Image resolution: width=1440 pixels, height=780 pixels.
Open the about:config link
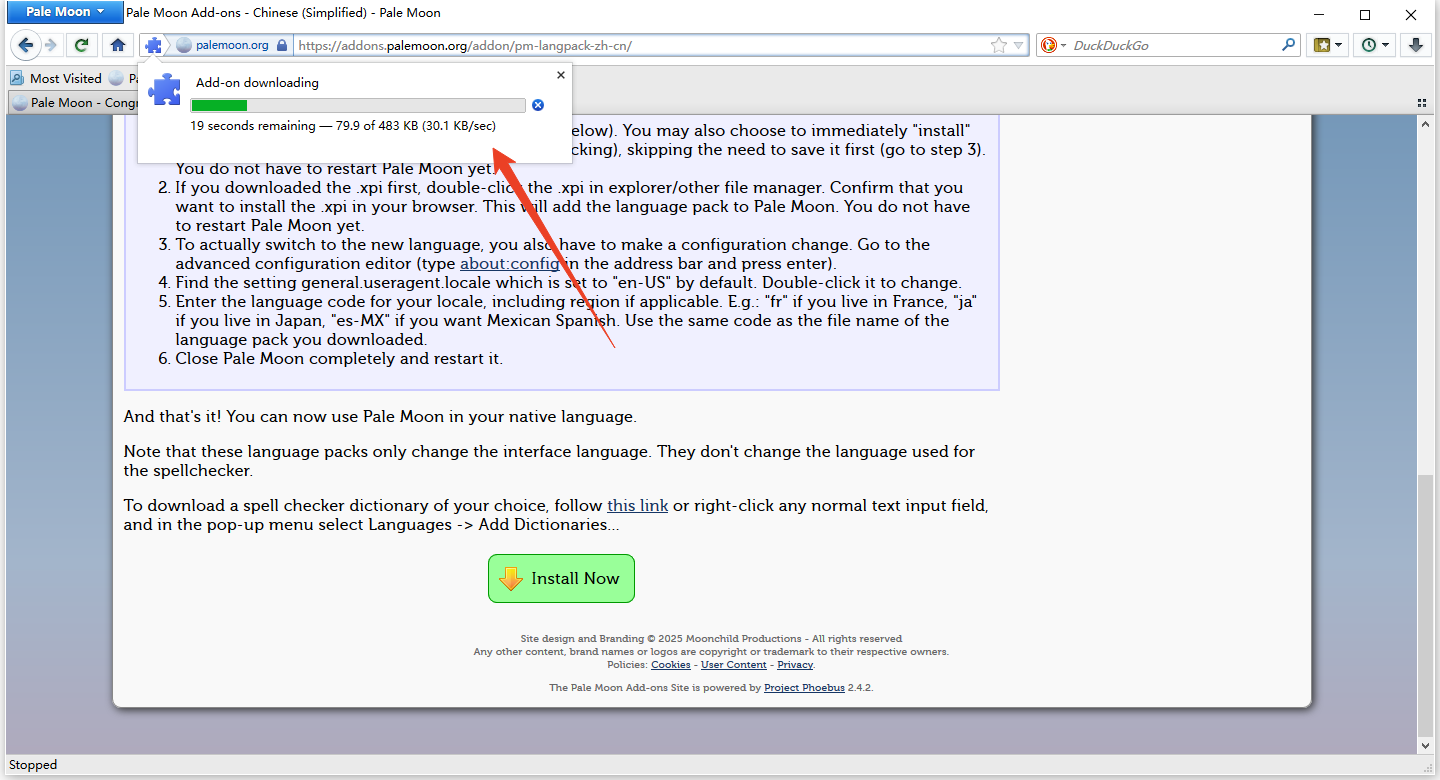point(507,264)
